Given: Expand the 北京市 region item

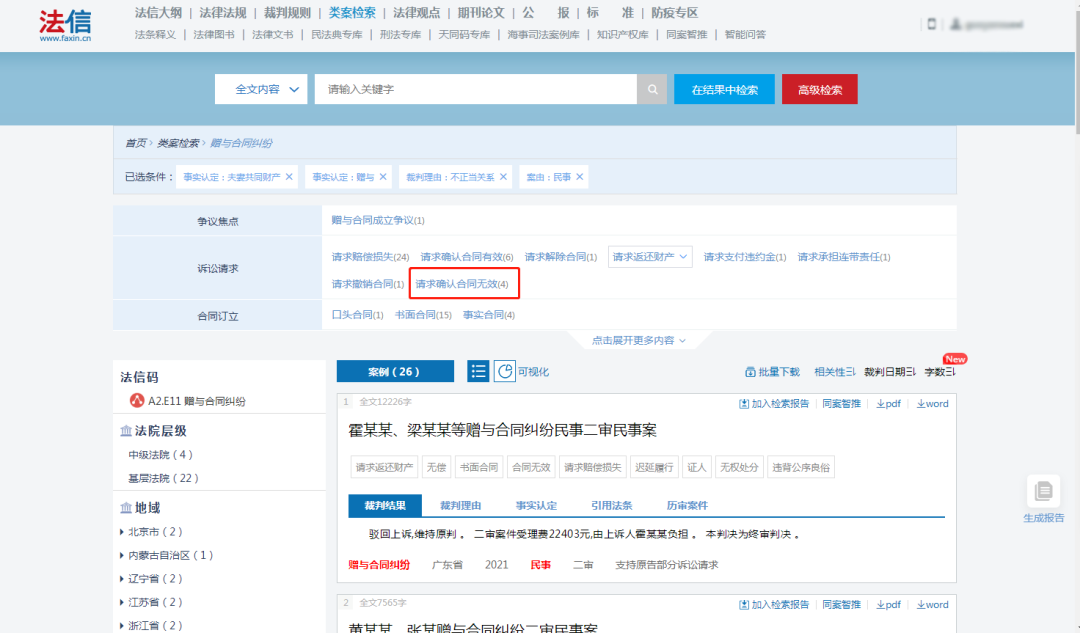Looking at the screenshot, I should click(122, 532).
